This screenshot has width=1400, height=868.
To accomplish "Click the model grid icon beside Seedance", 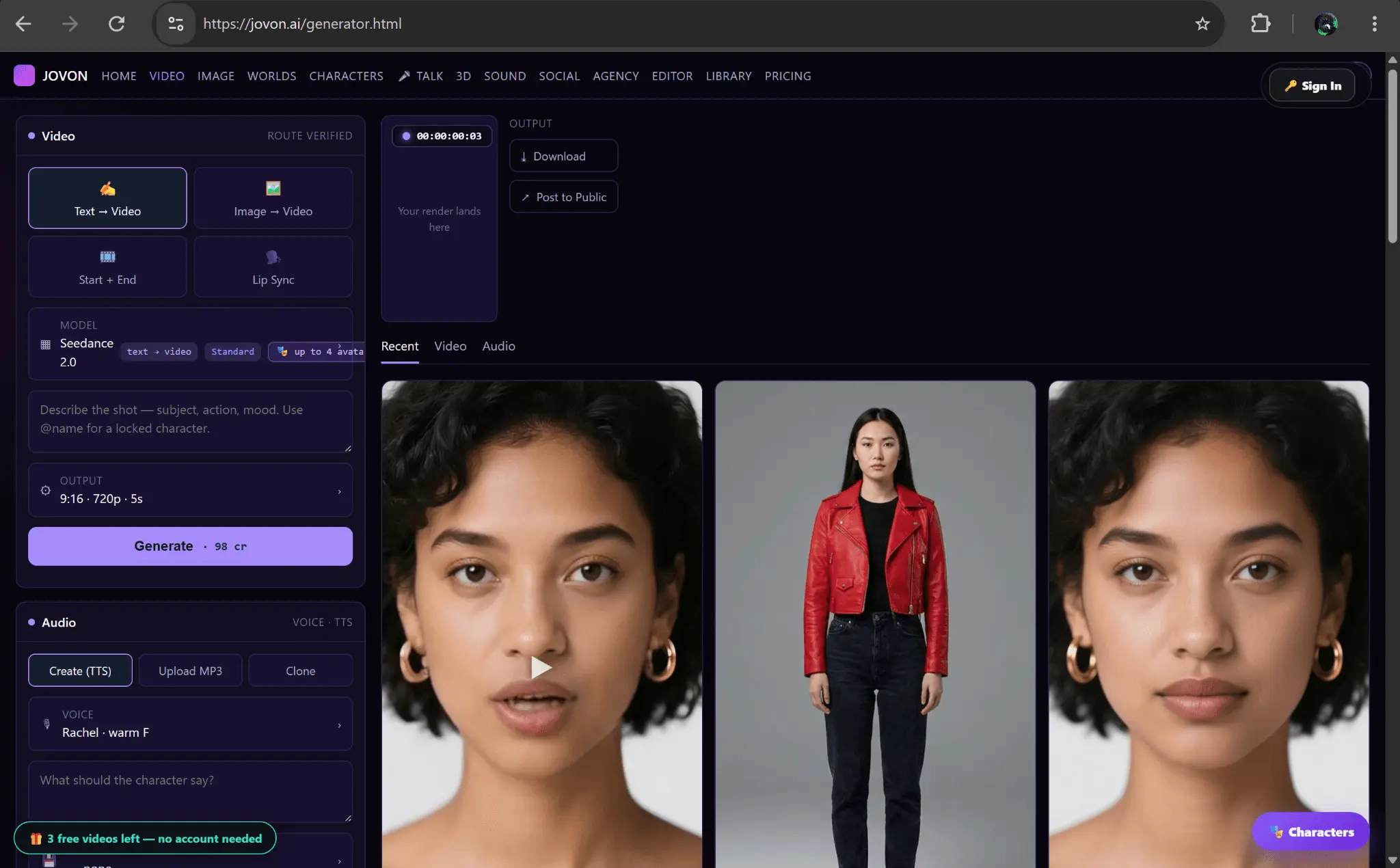I will [x=46, y=344].
